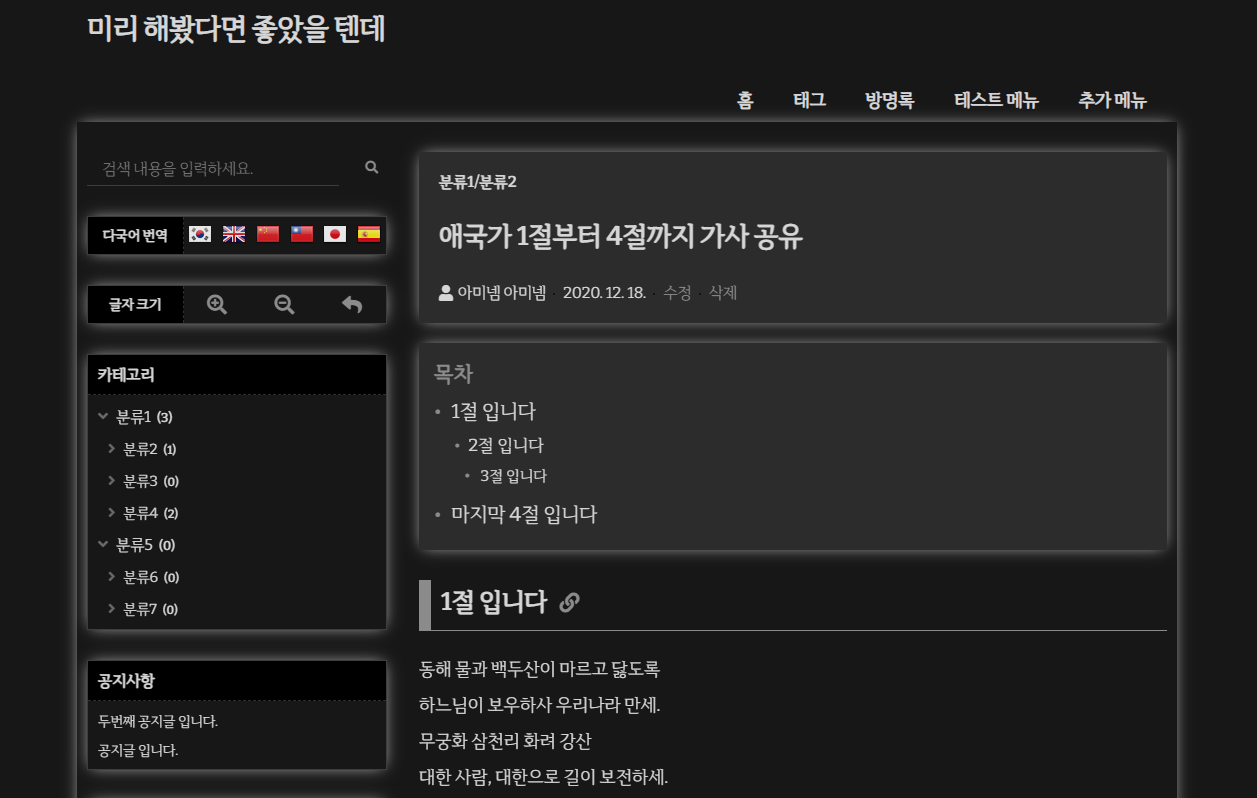
Task: Expand the 분류4 chevron
Action: click(x=112, y=512)
